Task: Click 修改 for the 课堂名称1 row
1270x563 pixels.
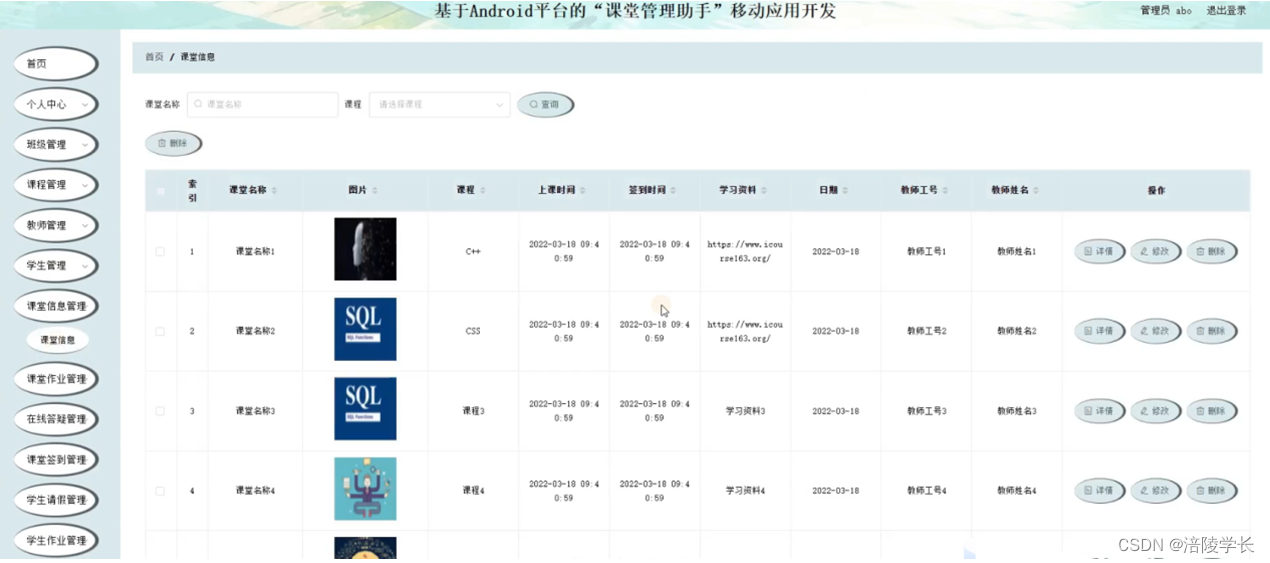Action: (1155, 252)
